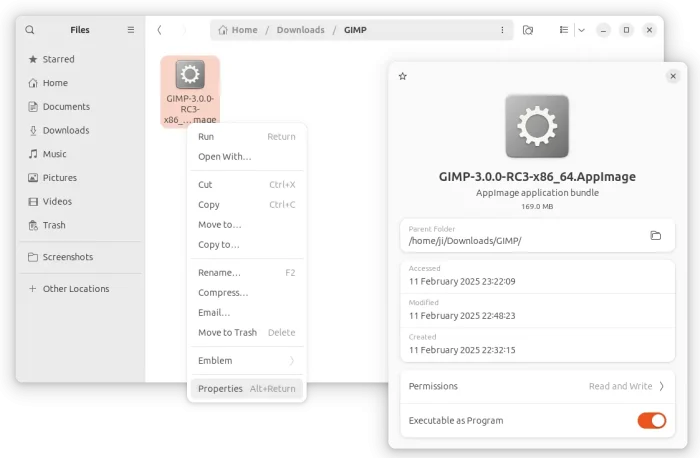The width and height of the screenshot is (700, 458).
Task: Click Downloads in the path bar
Action: (300, 30)
